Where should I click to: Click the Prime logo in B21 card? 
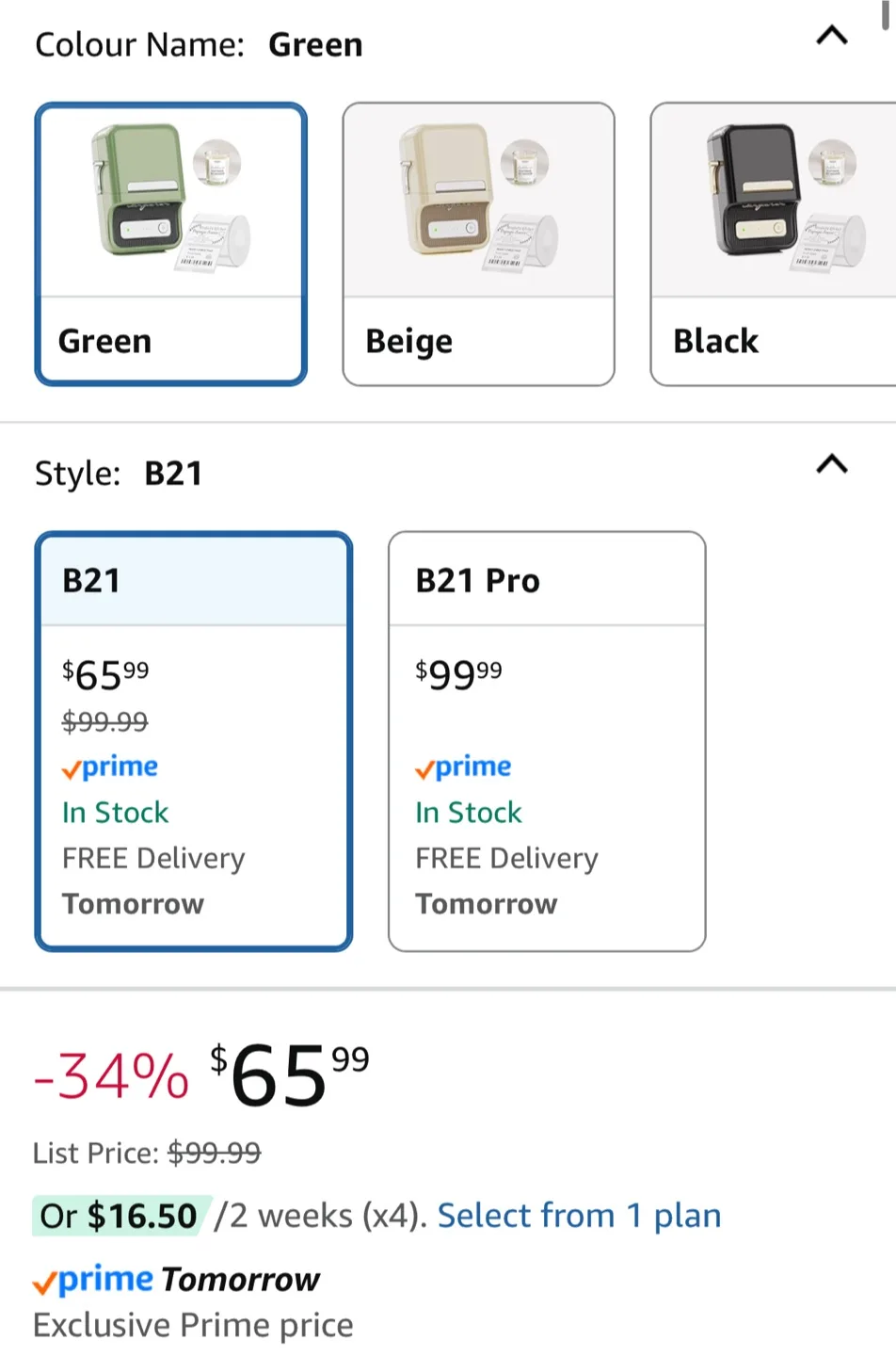(110, 767)
